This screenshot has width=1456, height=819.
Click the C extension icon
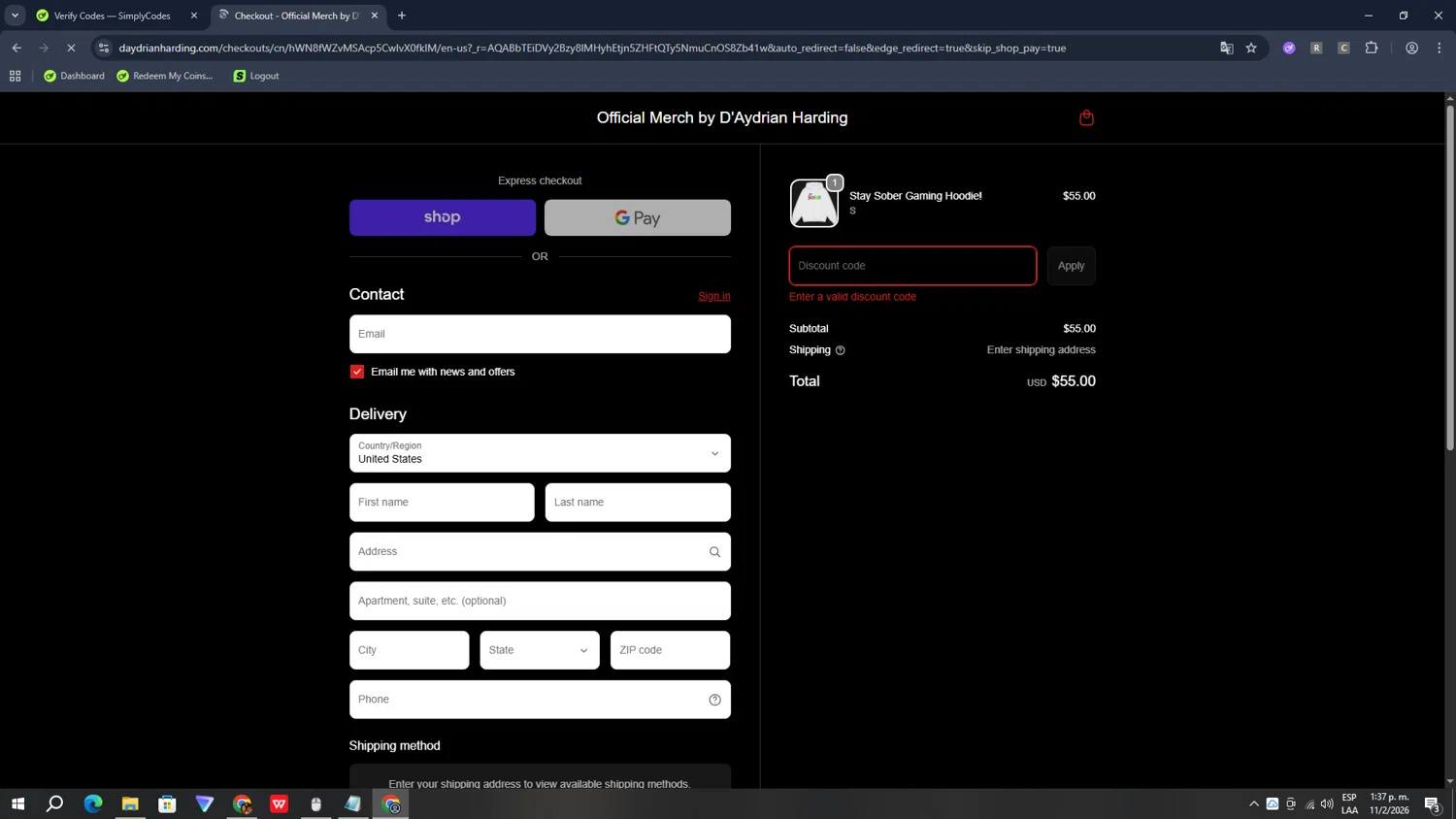(x=1343, y=48)
